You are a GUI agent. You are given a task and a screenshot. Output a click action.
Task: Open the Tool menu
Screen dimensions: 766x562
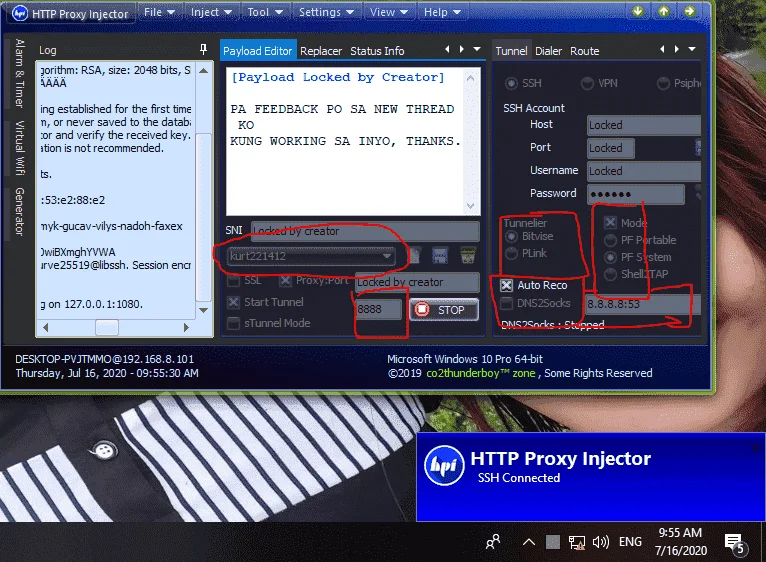pyautogui.click(x=265, y=12)
